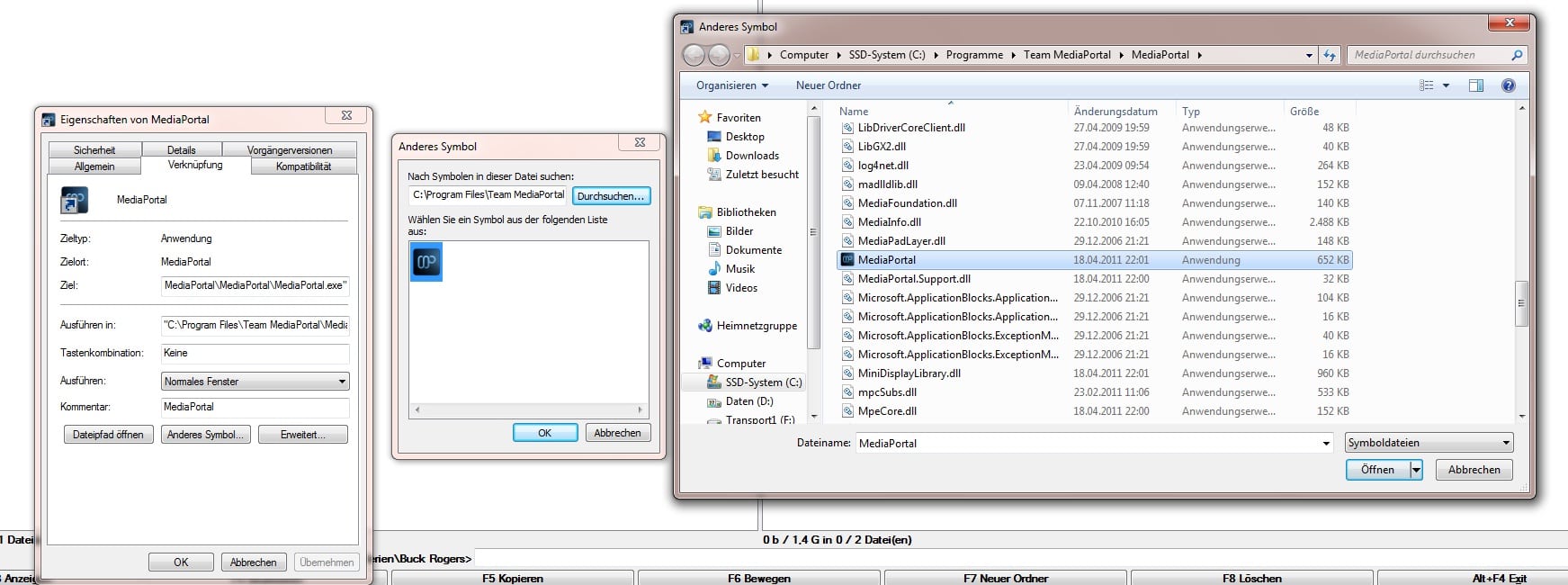This screenshot has width=1568, height=585.
Task: Toggle the preview pane icon
Action: [1476, 85]
